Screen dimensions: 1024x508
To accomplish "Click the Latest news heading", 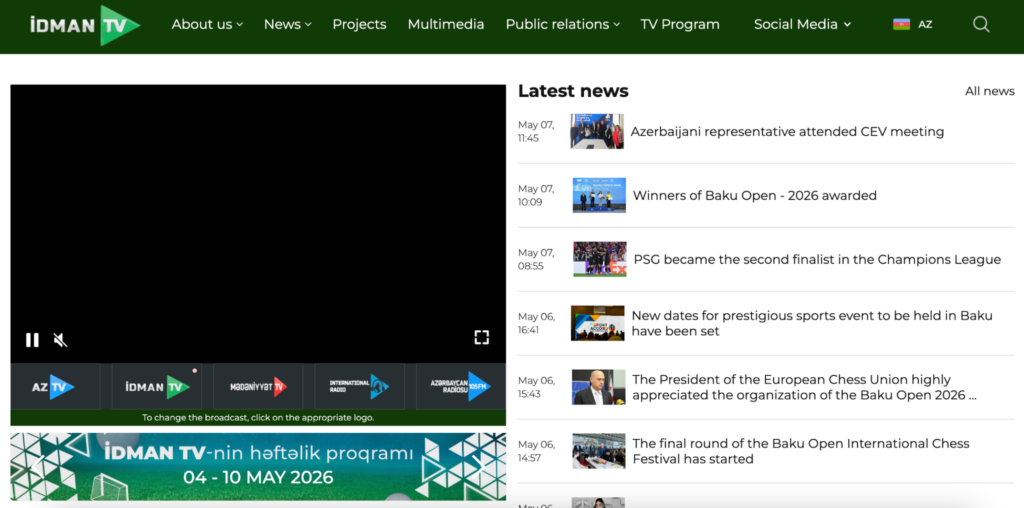I will (x=573, y=91).
